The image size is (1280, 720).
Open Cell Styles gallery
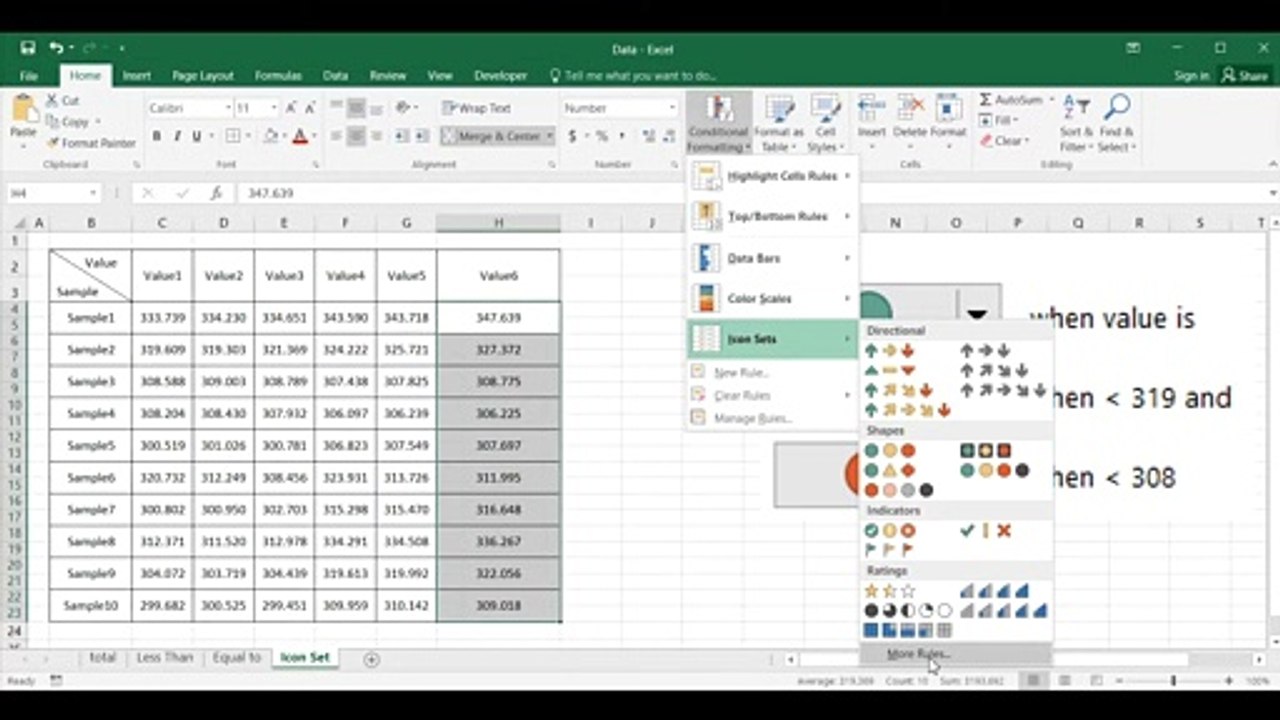tap(825, 123)
